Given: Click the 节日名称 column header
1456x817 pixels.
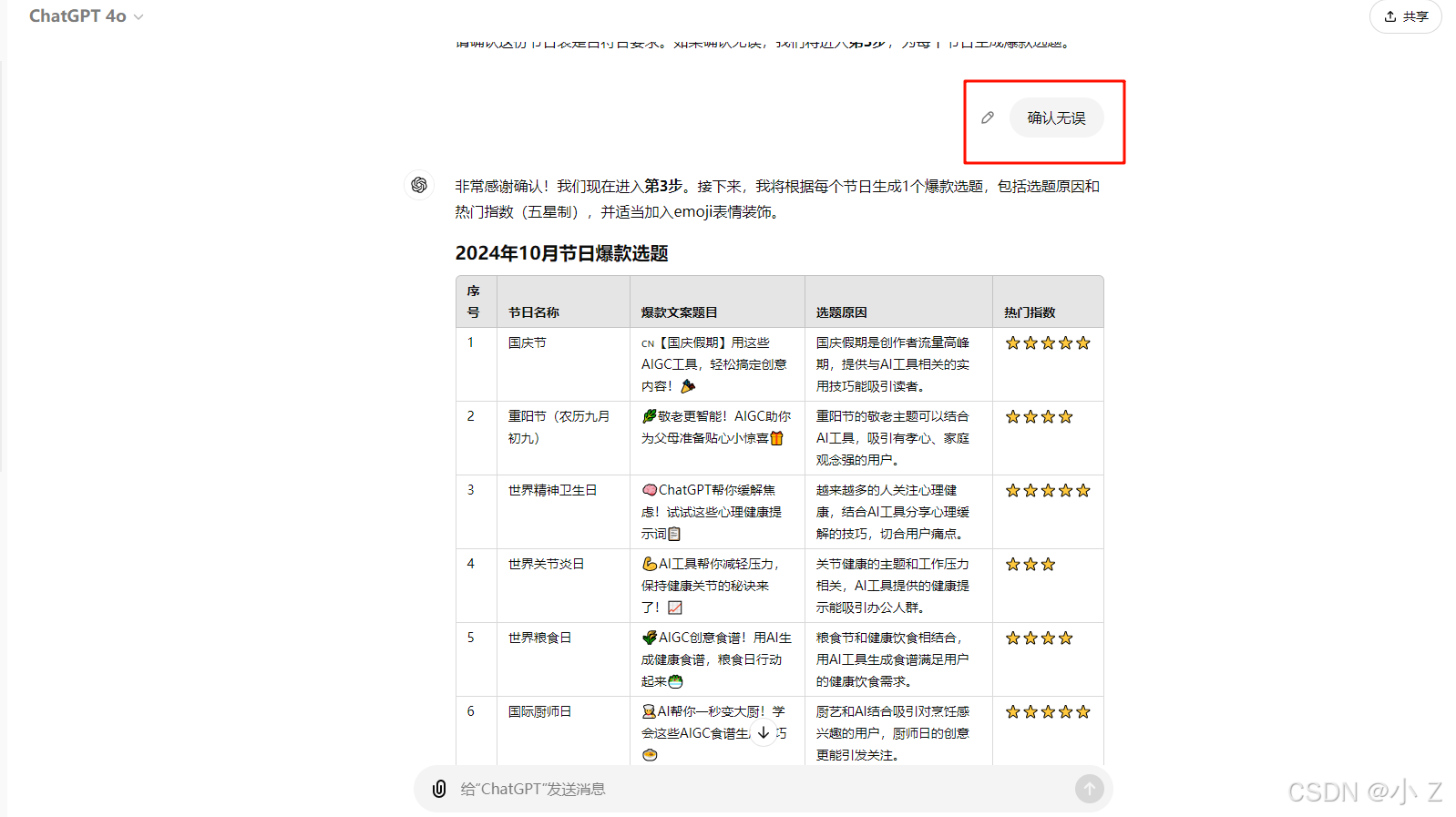Looking at the screenshot, I should click(x=563, y=301).
